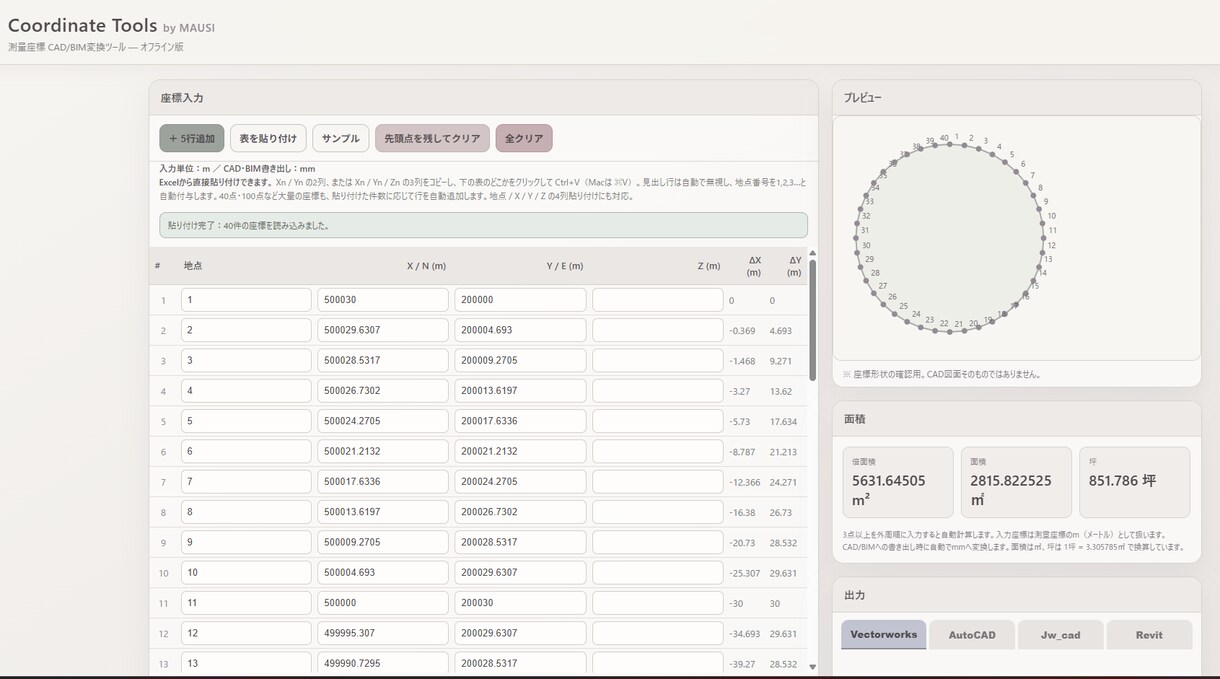This screenshot has height=679, width=1220.
Task: Click the 表を貼り付け button
Action: pos(268,138)
